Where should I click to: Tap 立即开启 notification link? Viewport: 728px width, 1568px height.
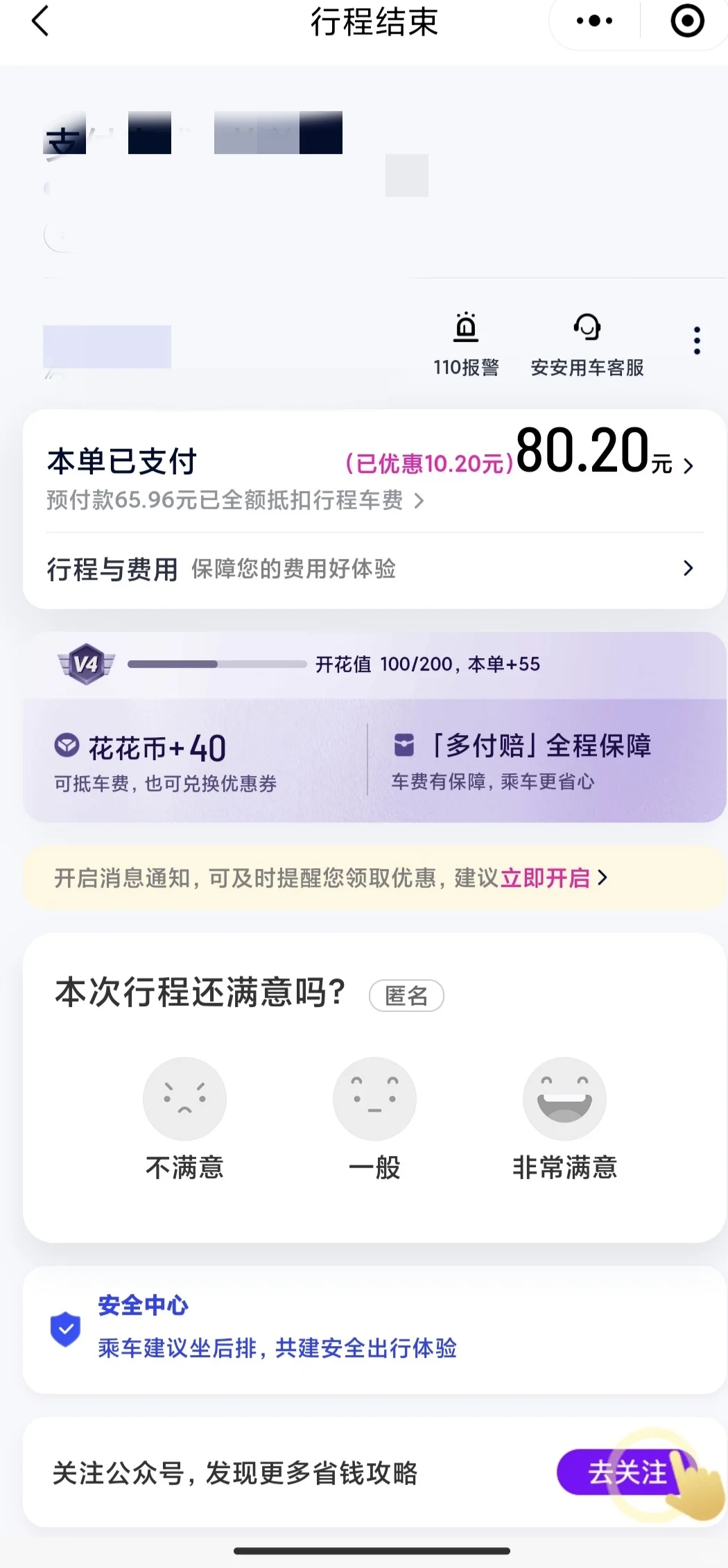tap(545, 878)
